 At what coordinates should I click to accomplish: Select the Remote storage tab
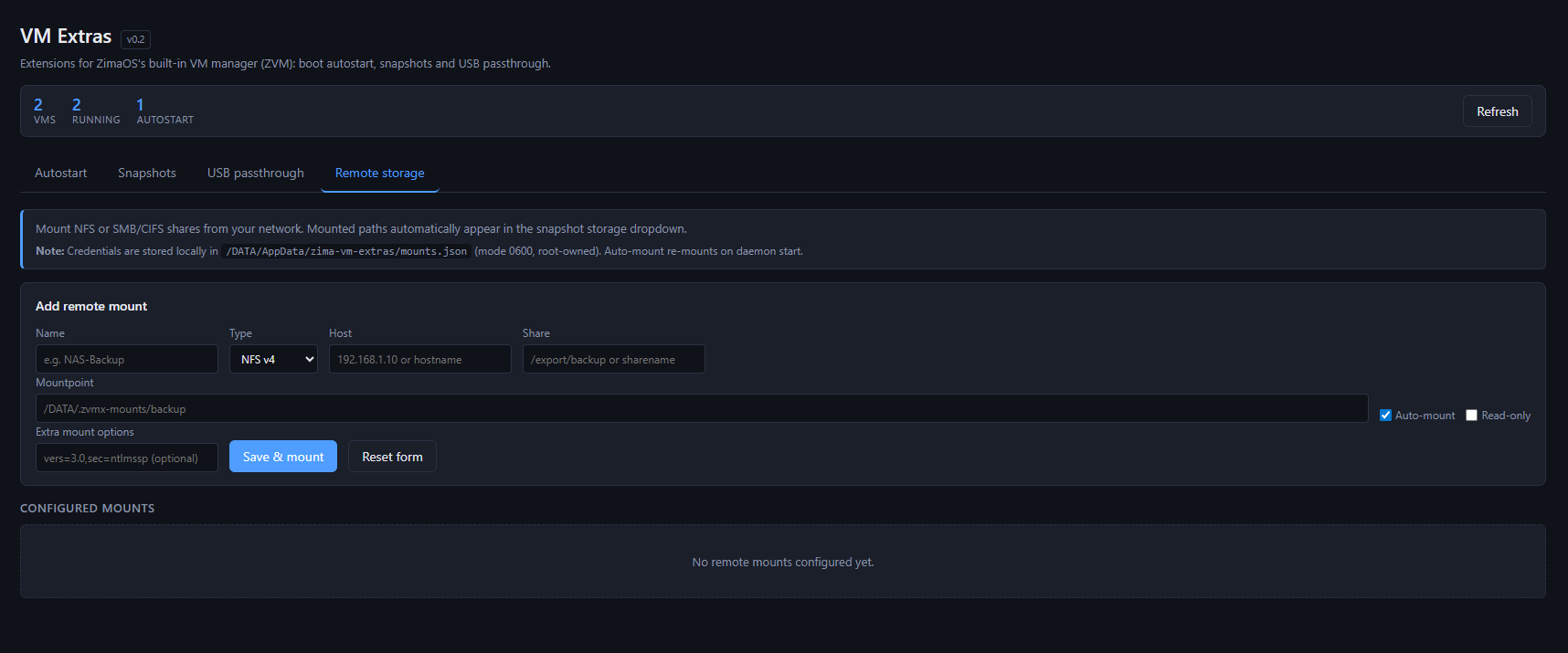click(380, 173)
